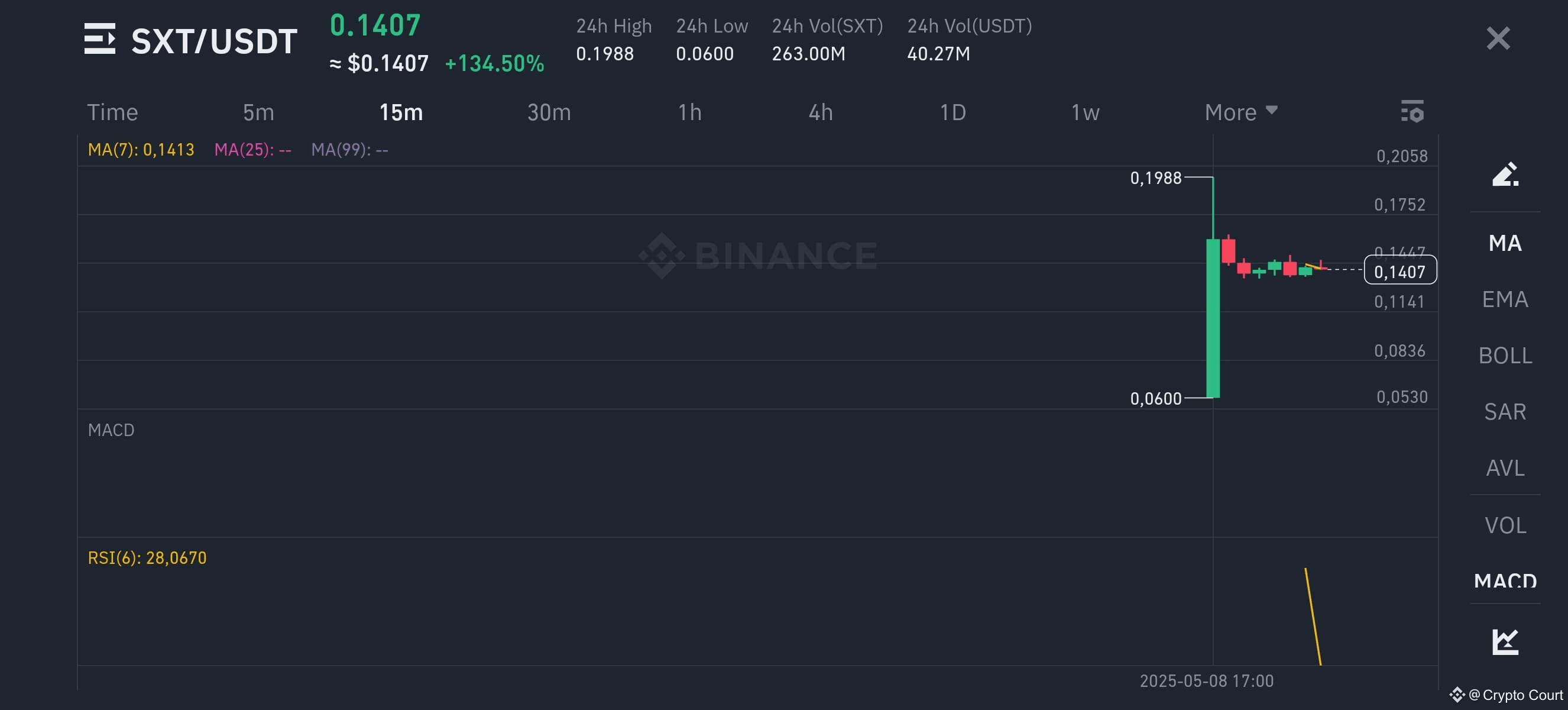
Task: Enable the SAR indicator
Action: pos(1505,412)
